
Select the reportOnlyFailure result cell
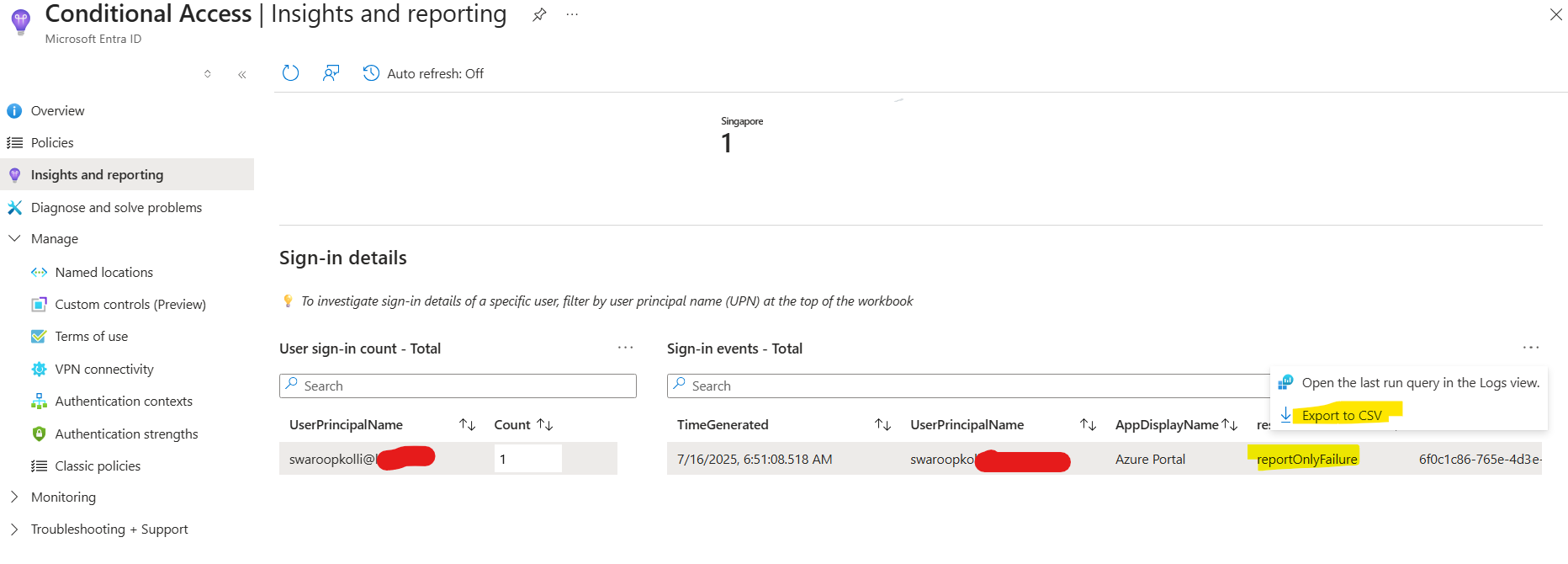(1306, 459)
